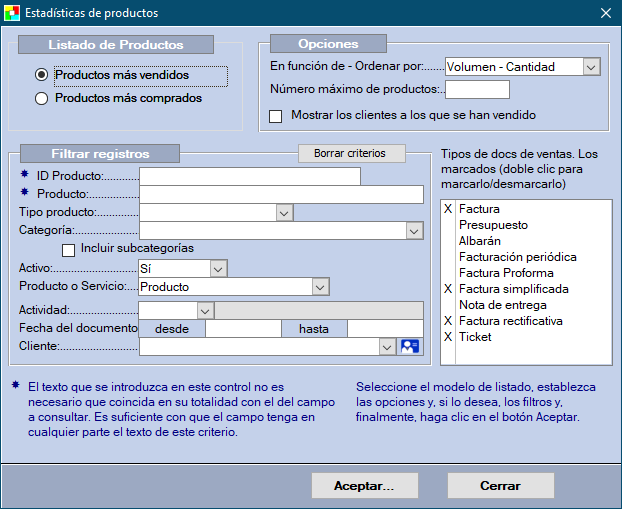Click the 'ID Producto' text field
Viewport: 622px width, 509px height.
[x=250, y=176]
